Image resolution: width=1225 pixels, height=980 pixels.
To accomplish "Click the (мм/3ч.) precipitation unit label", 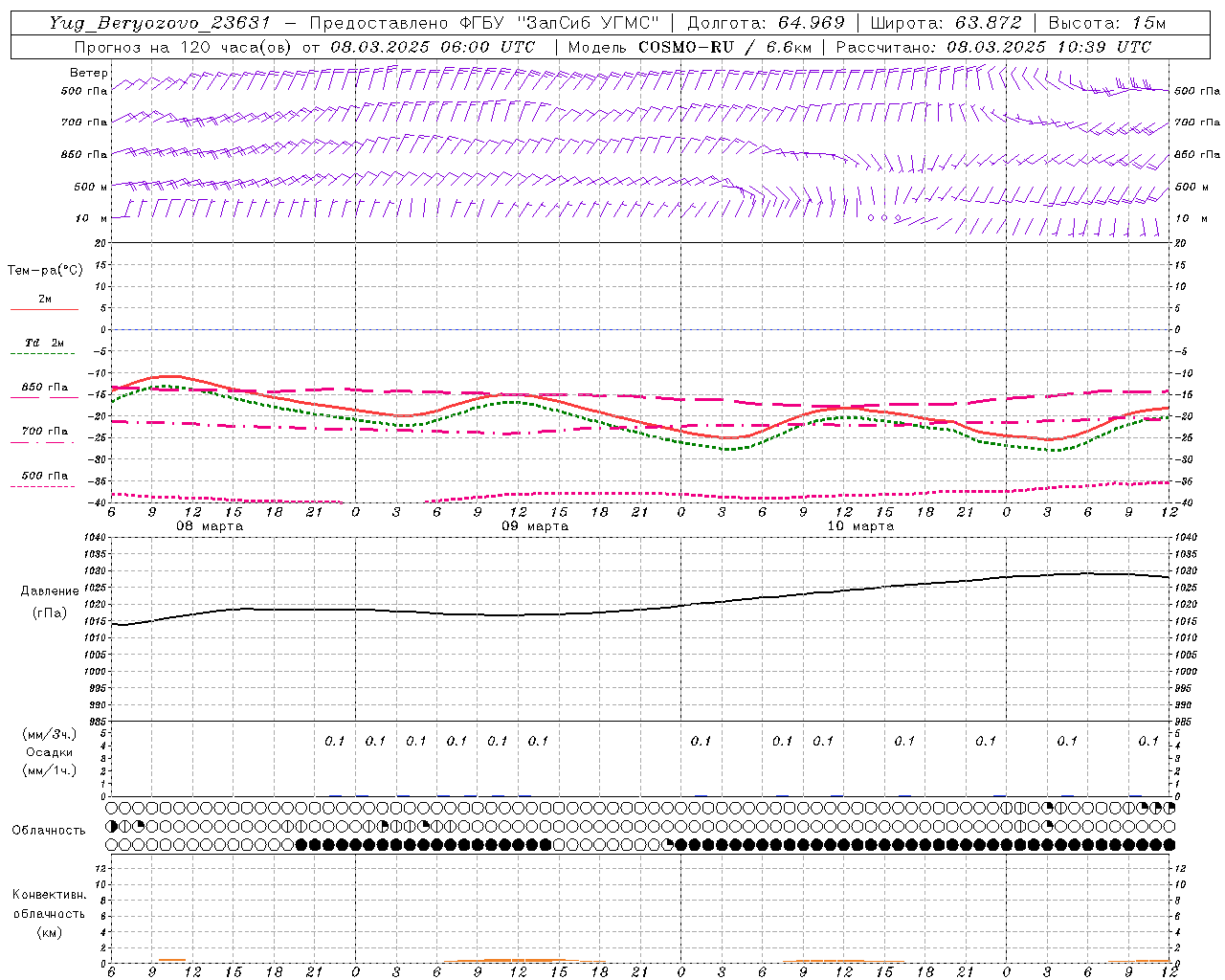I will click(50, 734).
